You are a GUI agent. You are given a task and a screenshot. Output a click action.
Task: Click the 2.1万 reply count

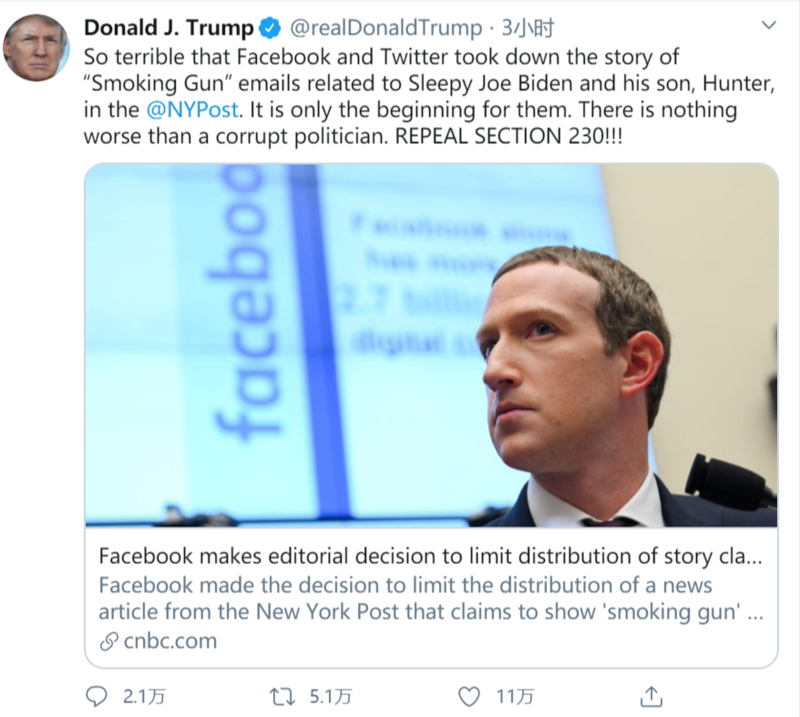point(144,697)
